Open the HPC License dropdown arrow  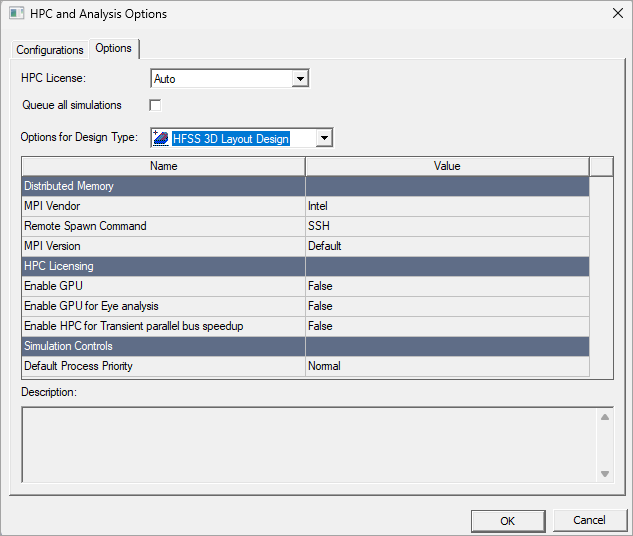300,79
